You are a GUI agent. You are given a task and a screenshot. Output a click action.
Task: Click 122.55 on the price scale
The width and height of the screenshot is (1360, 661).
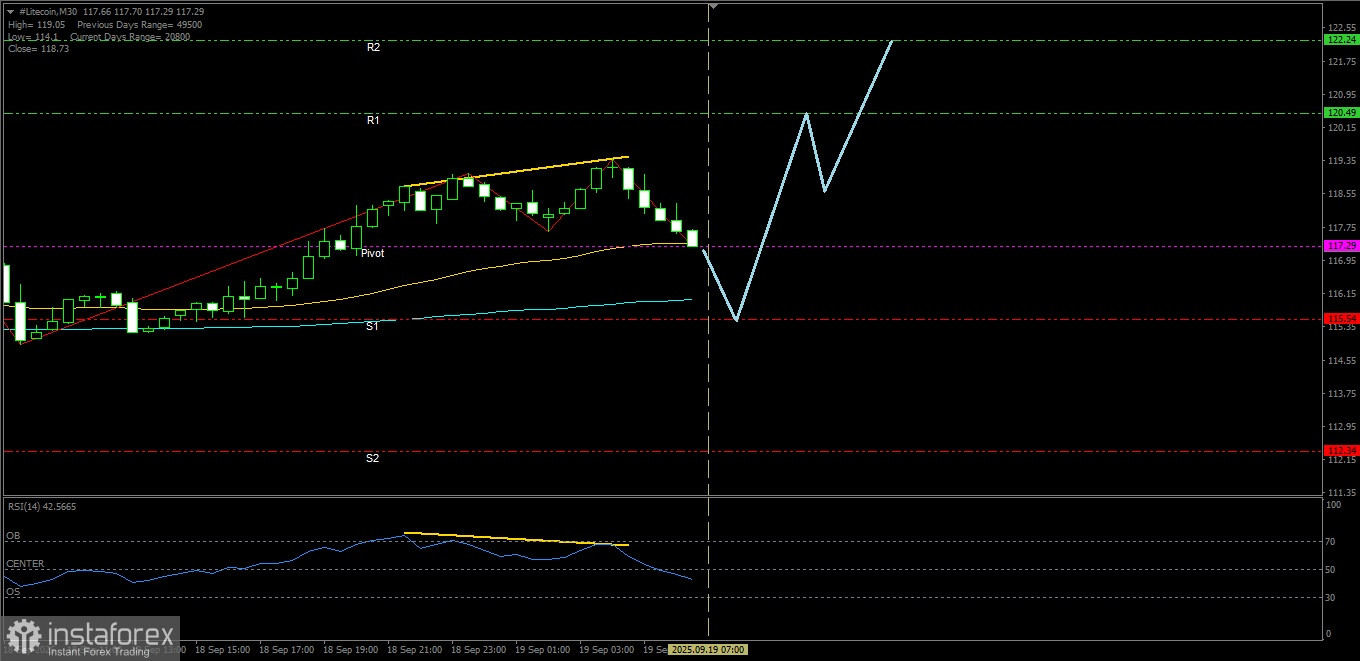1341,27
